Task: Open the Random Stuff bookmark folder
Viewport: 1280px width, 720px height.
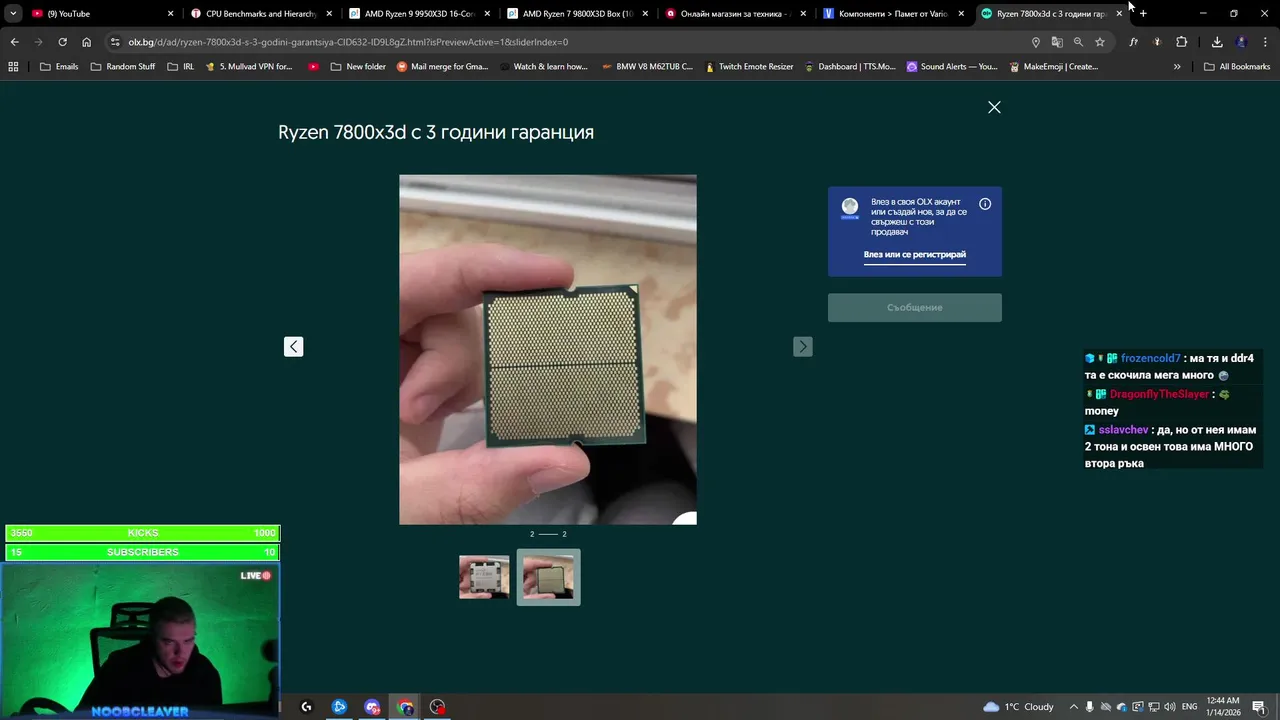Action: [x=123, y=67]
